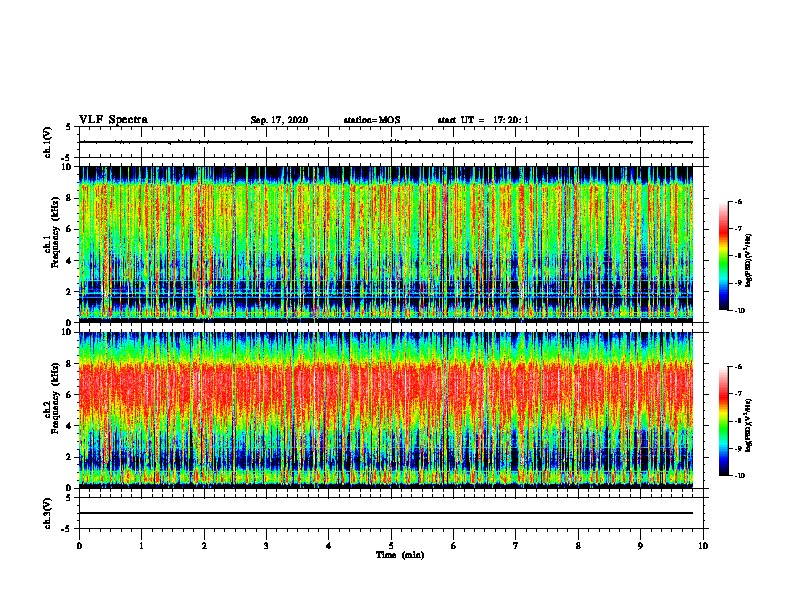Click the "2" kHz tick on ch.2 axis

[69, 457]
